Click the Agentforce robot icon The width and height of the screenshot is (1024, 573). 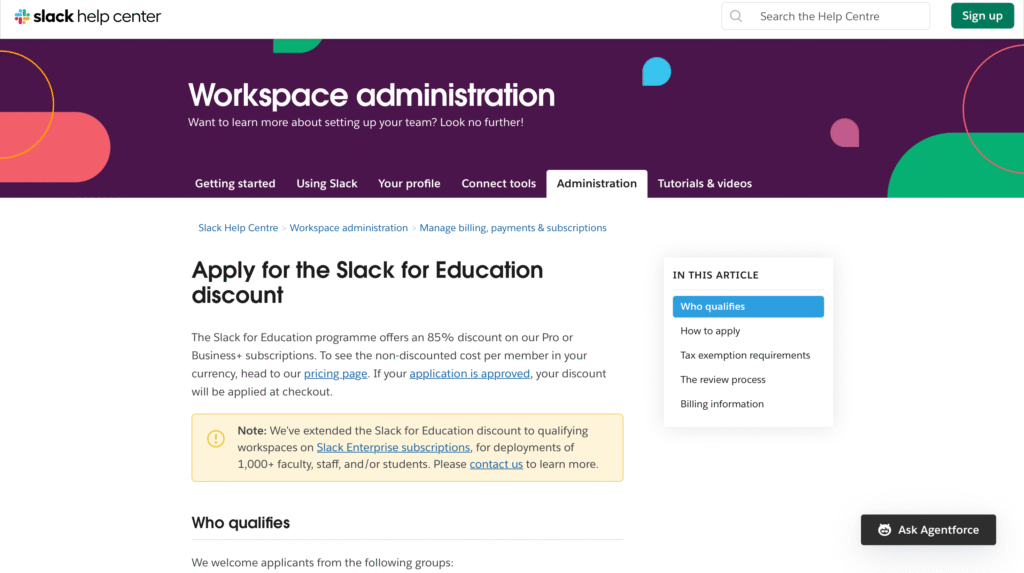click(x=884, y=530)
